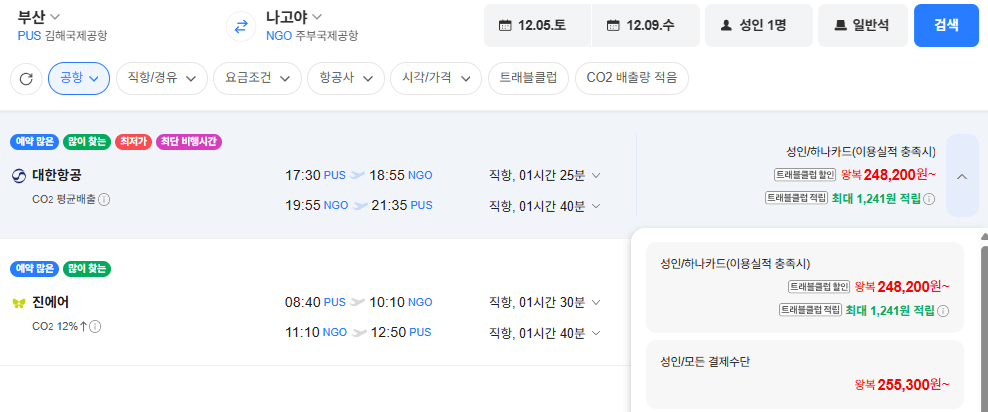Viewport: 988px width, 412px height.
Task: Expand Korean Air 17:30 outbound flight details
Action: click(596, 175)
